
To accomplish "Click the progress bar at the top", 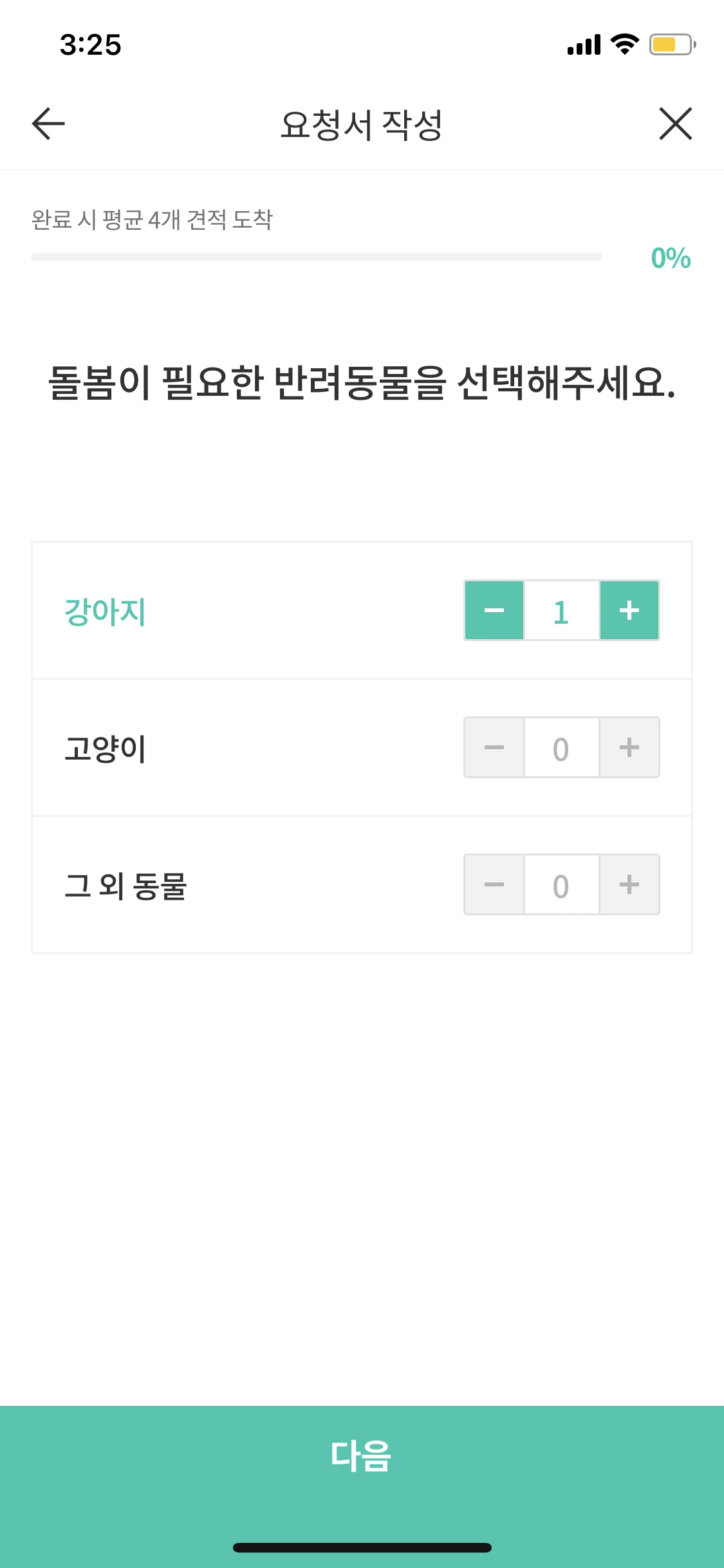I will pyautogui.click(x=315, y=257).
